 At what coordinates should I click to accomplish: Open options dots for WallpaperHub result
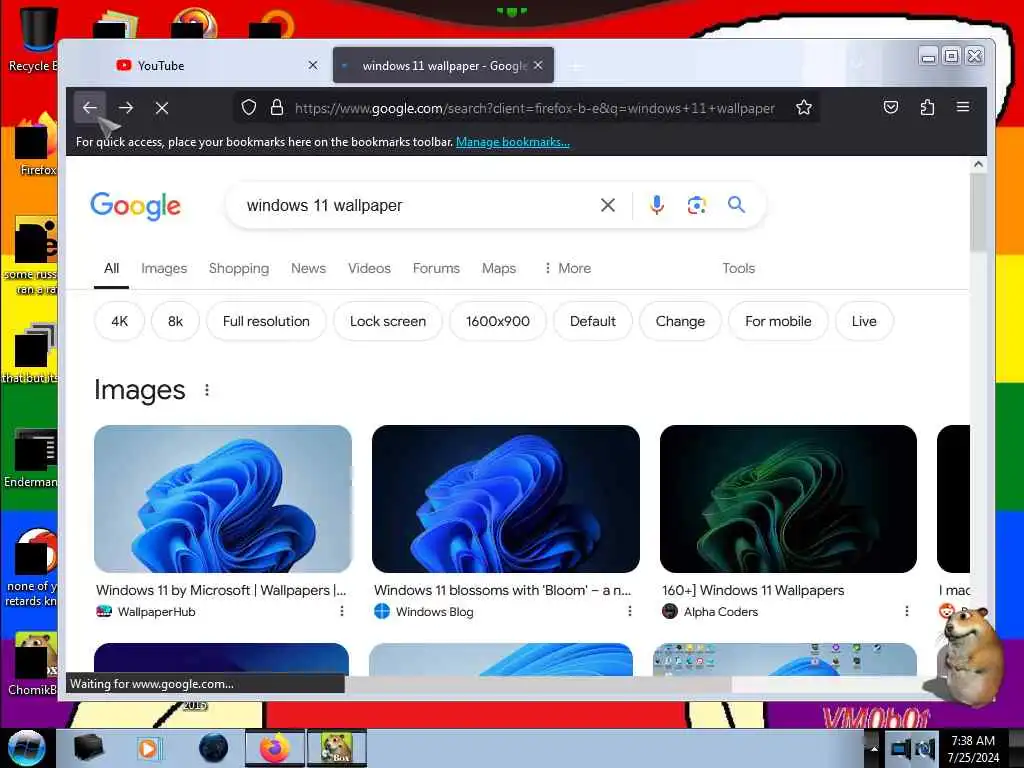click(342, 611)
